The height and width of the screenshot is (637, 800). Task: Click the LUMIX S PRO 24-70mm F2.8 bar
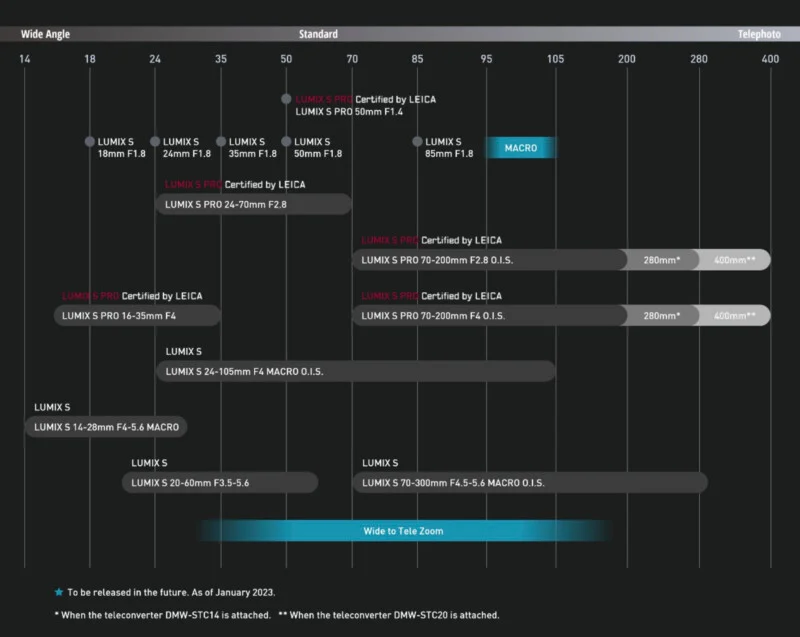(x=253, y=204)
